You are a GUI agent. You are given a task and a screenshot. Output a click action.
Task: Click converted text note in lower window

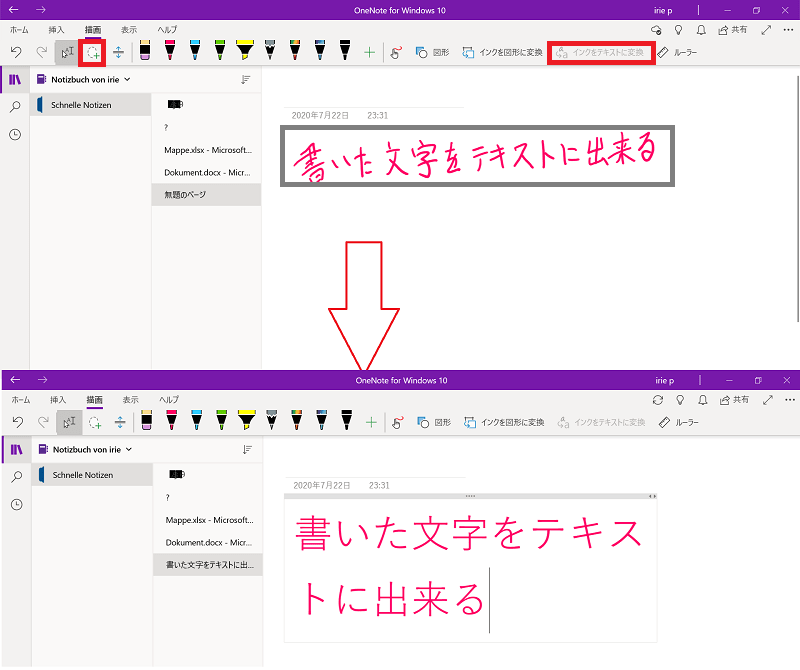point(469,566)
